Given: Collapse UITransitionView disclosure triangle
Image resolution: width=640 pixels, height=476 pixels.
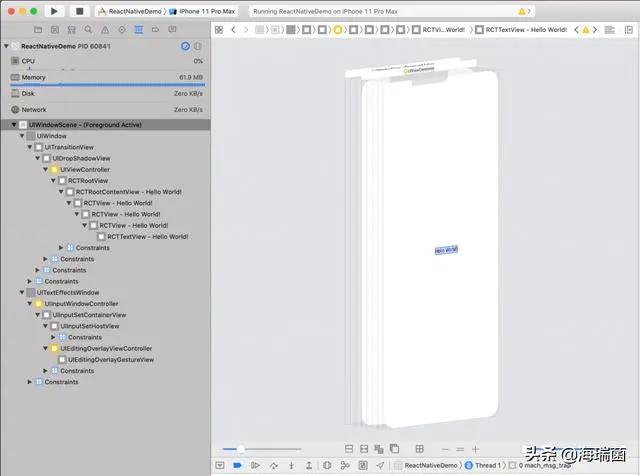Looking at the screenshot, I should 29,147.
